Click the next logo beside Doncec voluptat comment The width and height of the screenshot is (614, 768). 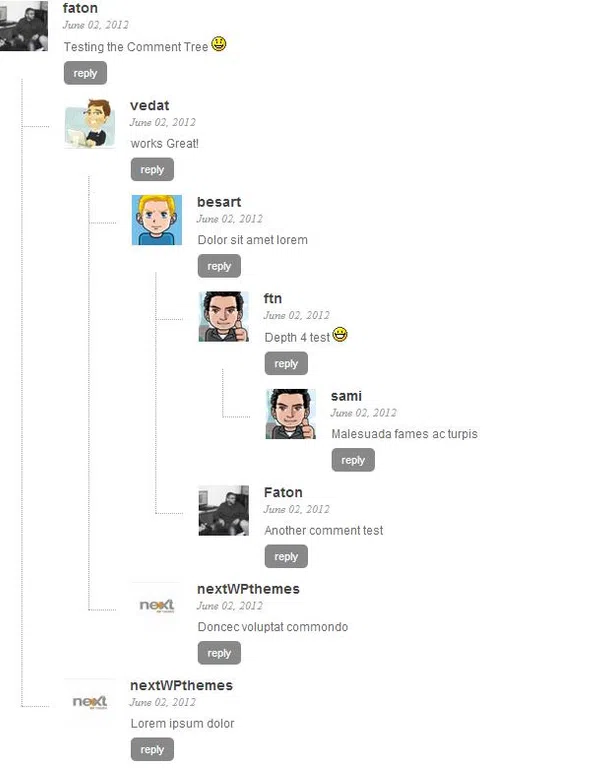pyautogui.click(x=157, y=606)
